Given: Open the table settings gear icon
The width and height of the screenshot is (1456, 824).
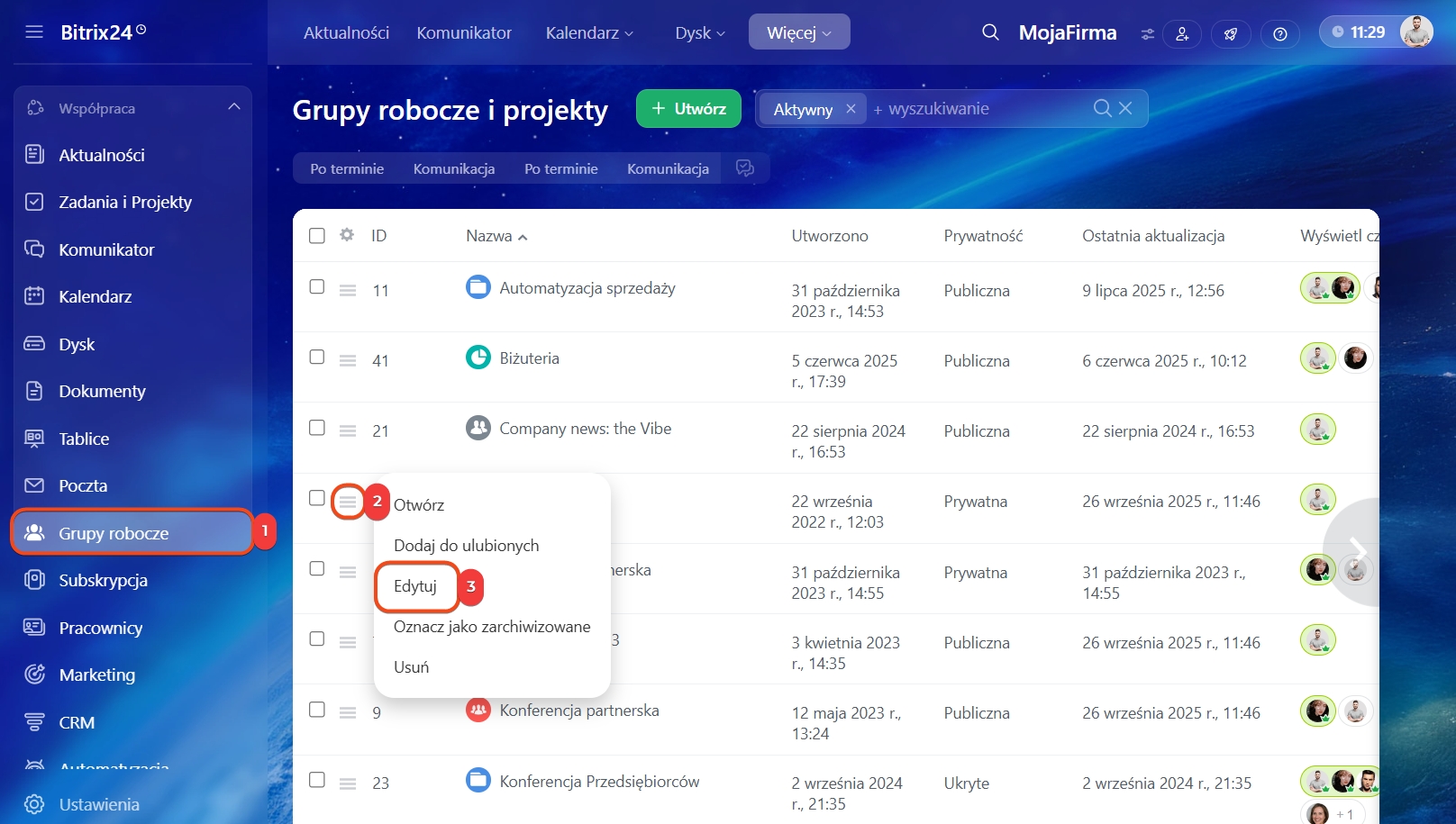Looking at the screenshot, I should 347,235.
